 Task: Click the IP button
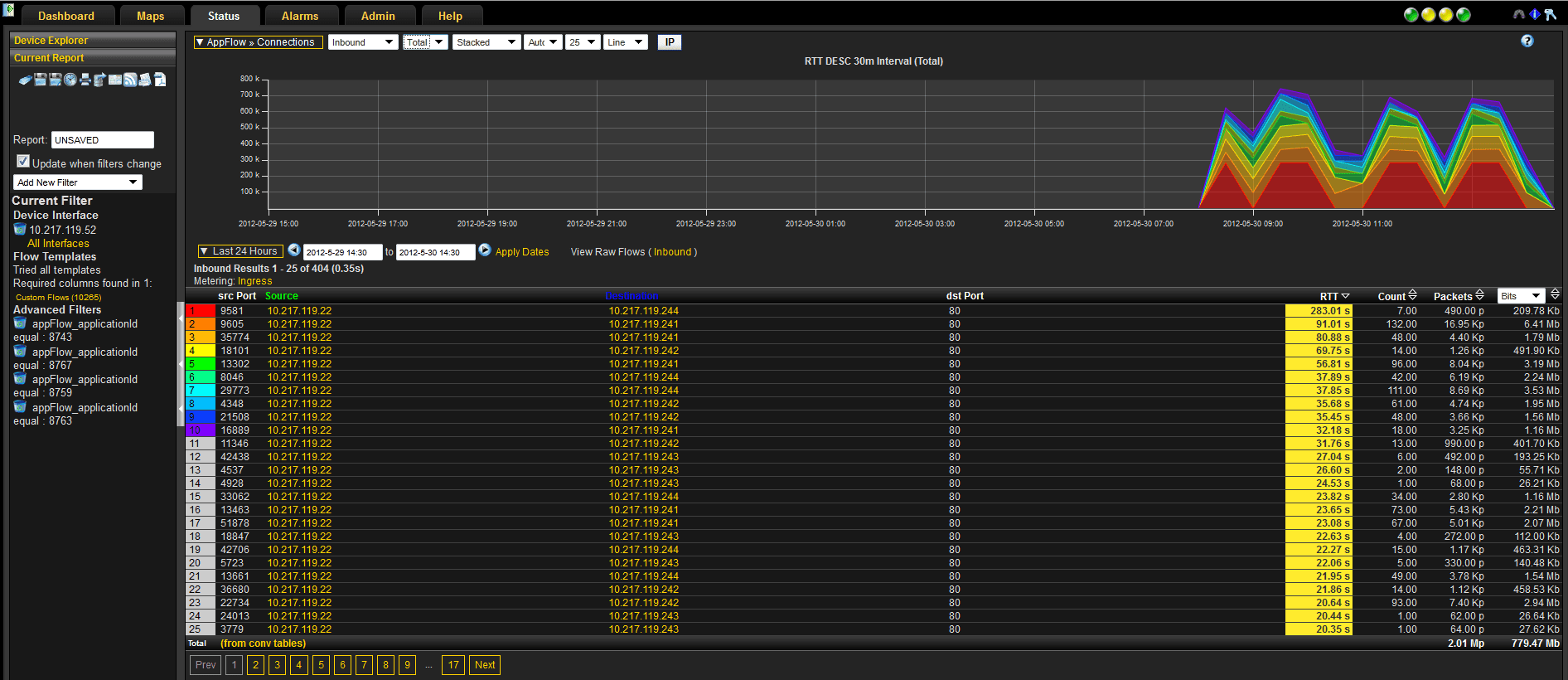(x=670, y=42)
